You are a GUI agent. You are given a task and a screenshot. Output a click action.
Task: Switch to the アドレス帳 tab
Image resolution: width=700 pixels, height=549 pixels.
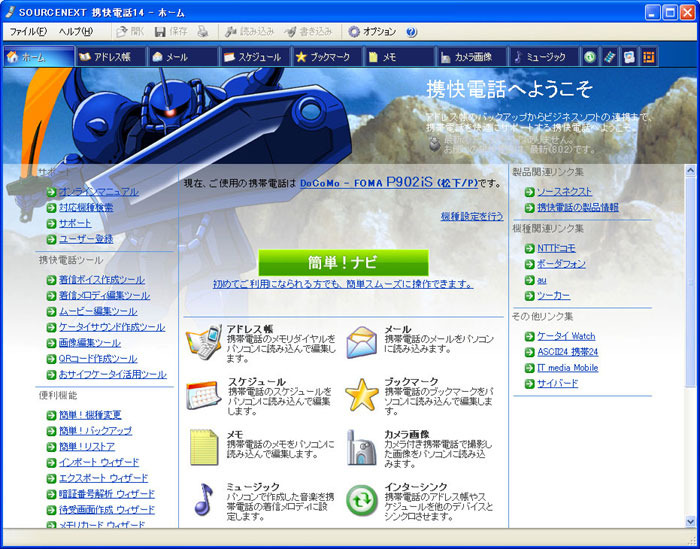tap(111, 57)
